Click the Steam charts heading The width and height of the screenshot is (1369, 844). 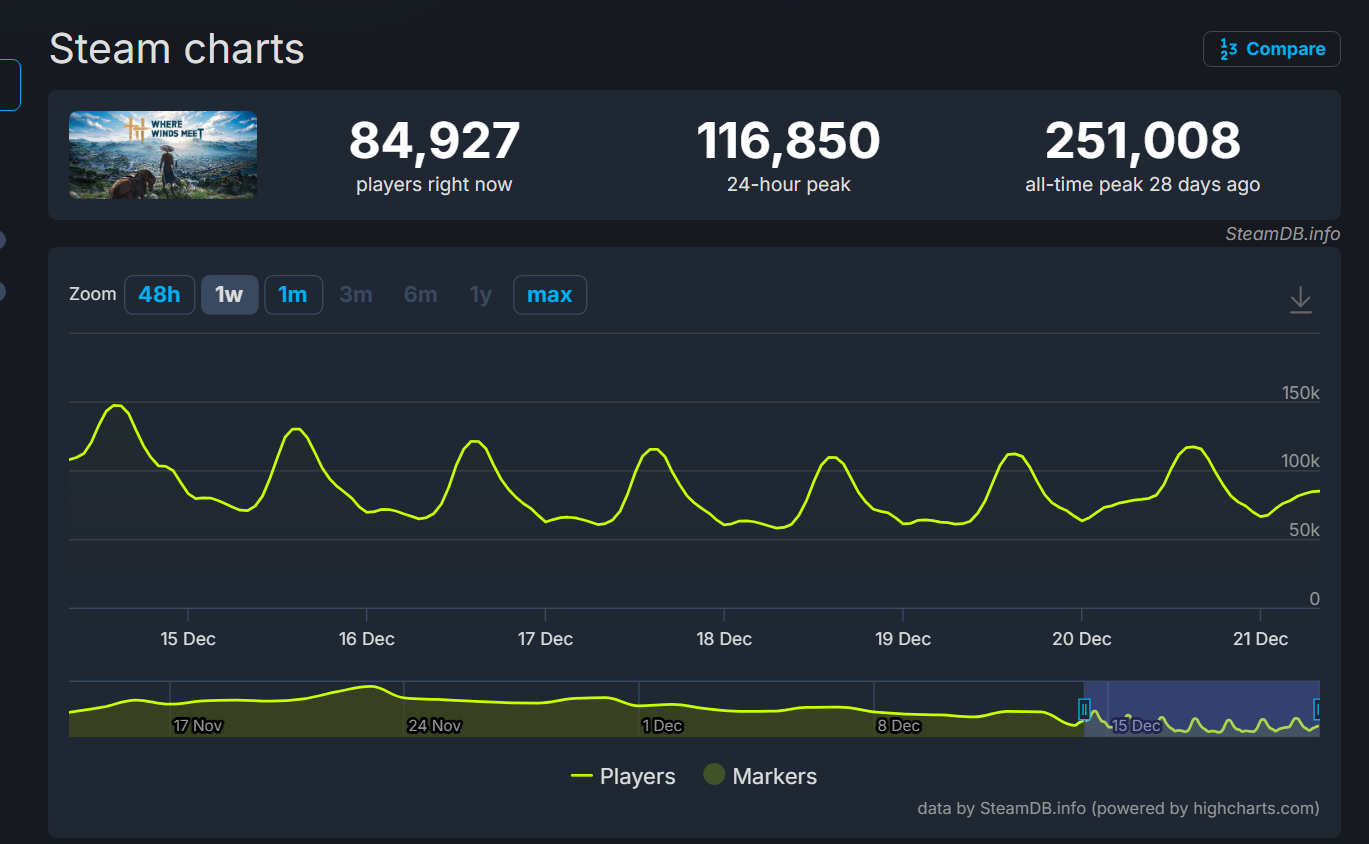click(x=177, y=49)
